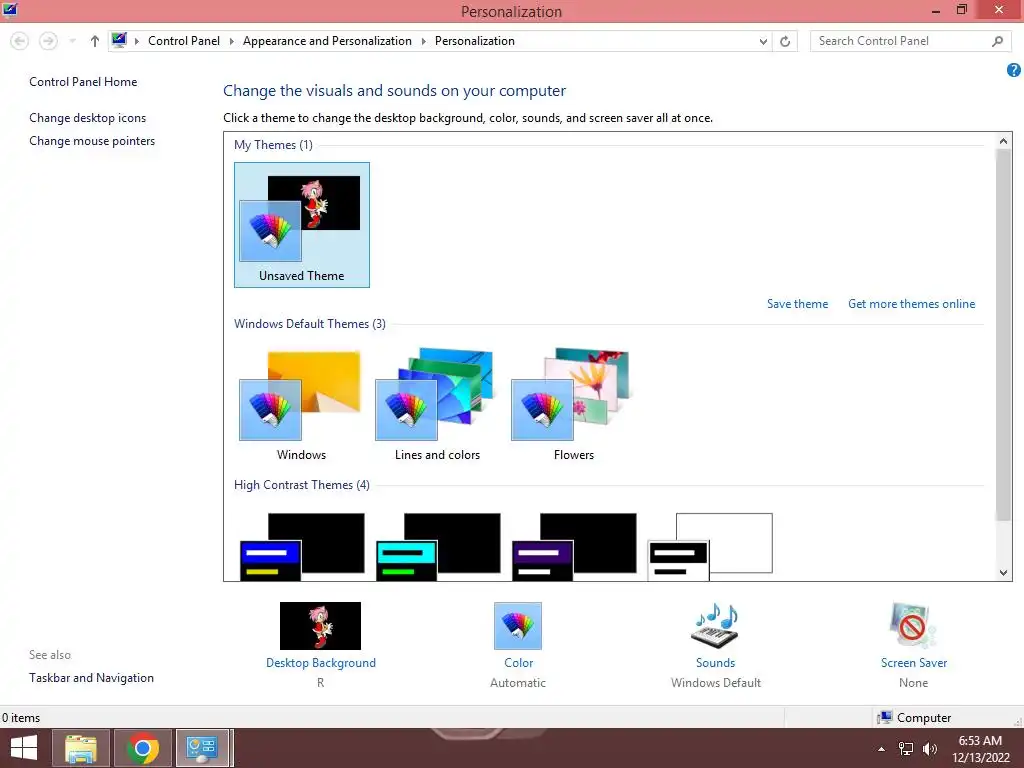Viewport: 1024px width, 768px height.
Task: Click Appearance and Personalization breadcrumb
Action: [327, 41]
